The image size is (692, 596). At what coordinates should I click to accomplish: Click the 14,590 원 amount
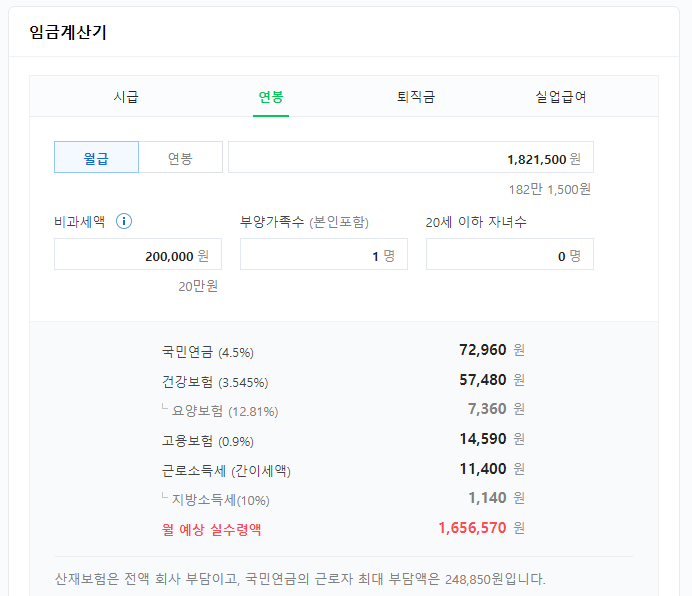pos(492,439)
